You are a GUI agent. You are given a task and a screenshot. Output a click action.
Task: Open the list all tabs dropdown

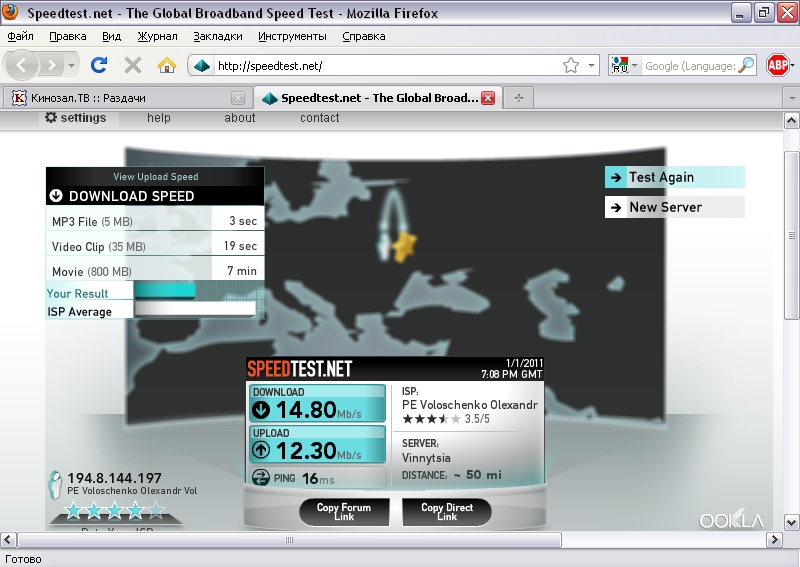tap(791, 97)
